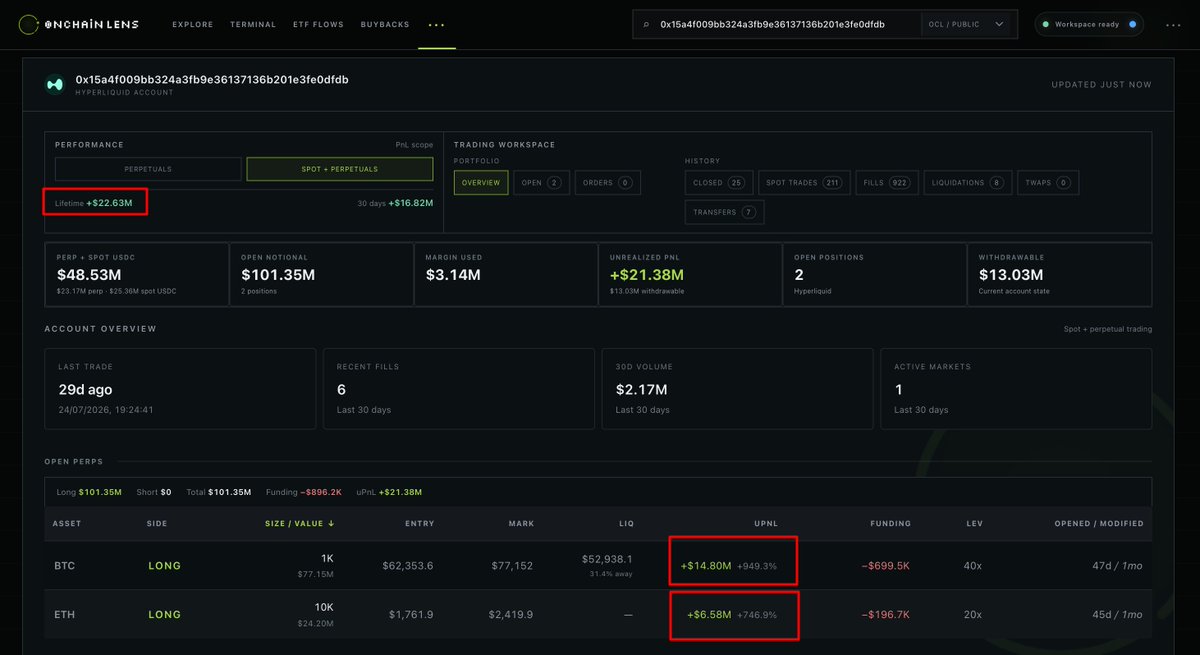This screenshot has height=655, width=1200.
Task: Open the options menu beside Workspace ready
Action: (1172, 24)
